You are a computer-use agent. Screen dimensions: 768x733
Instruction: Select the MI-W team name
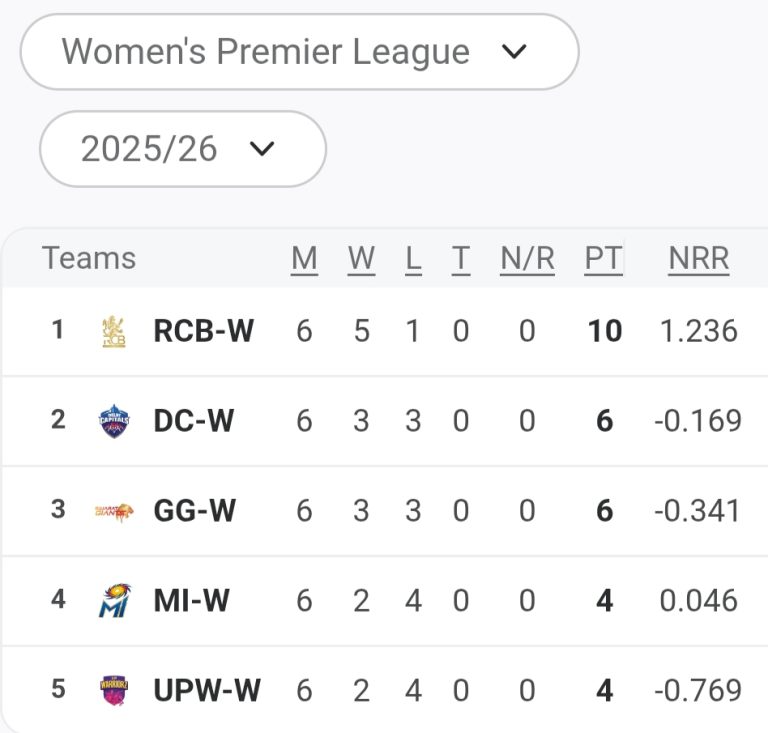pos(191,601)
